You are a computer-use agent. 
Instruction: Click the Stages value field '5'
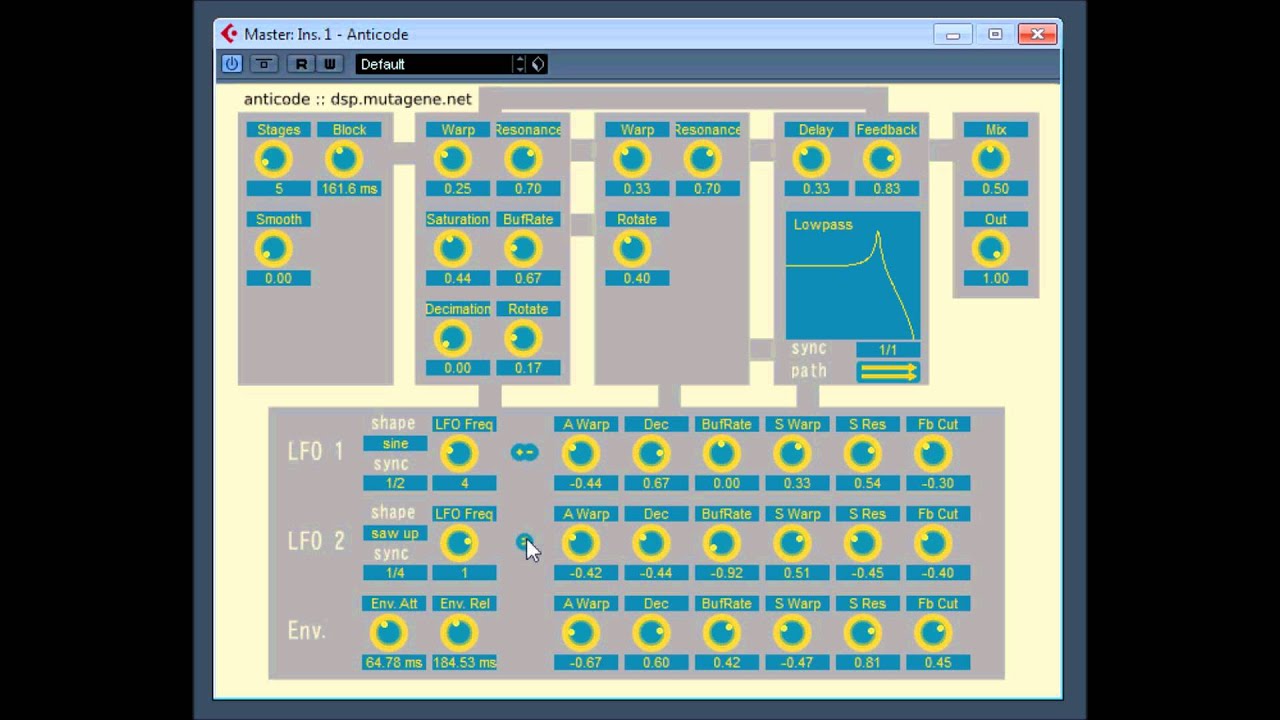click(x=279, y=189)
